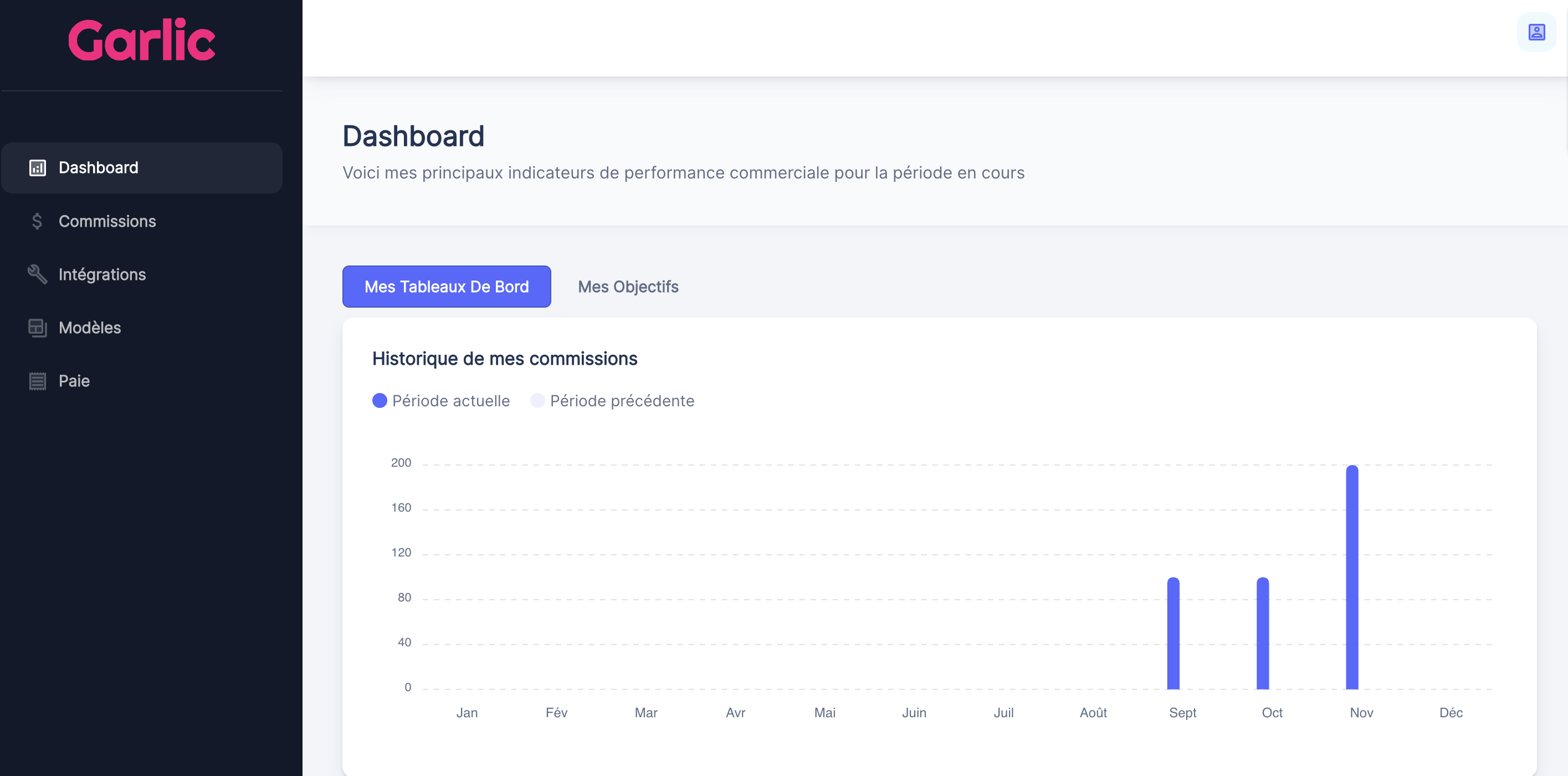This screenshot has height=776, width=1568.
Task: Click the 200 y-axis value
Action: coord(401,462)
